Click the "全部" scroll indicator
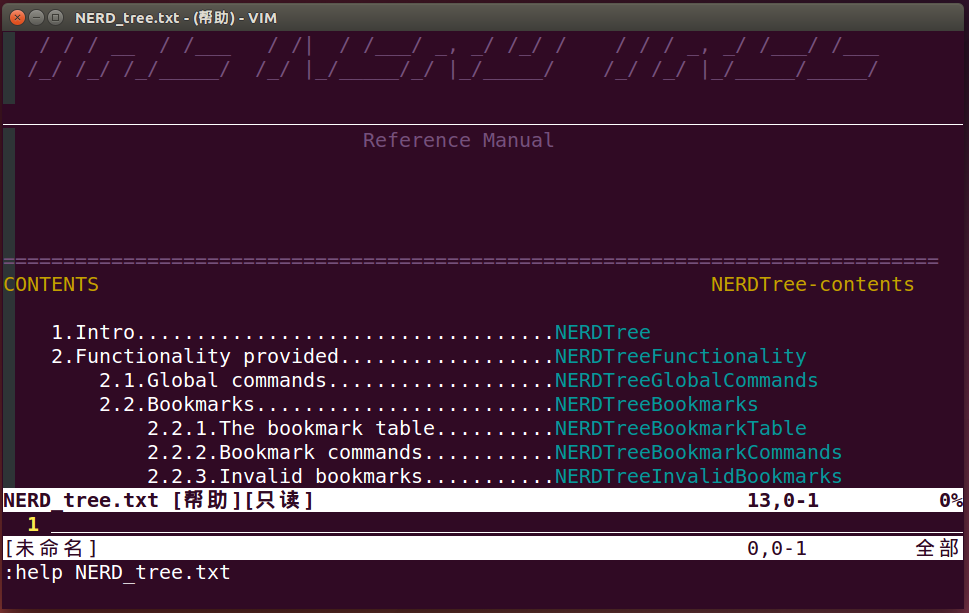969x613 pixels. pyautogui.click(x=937, y=548)
